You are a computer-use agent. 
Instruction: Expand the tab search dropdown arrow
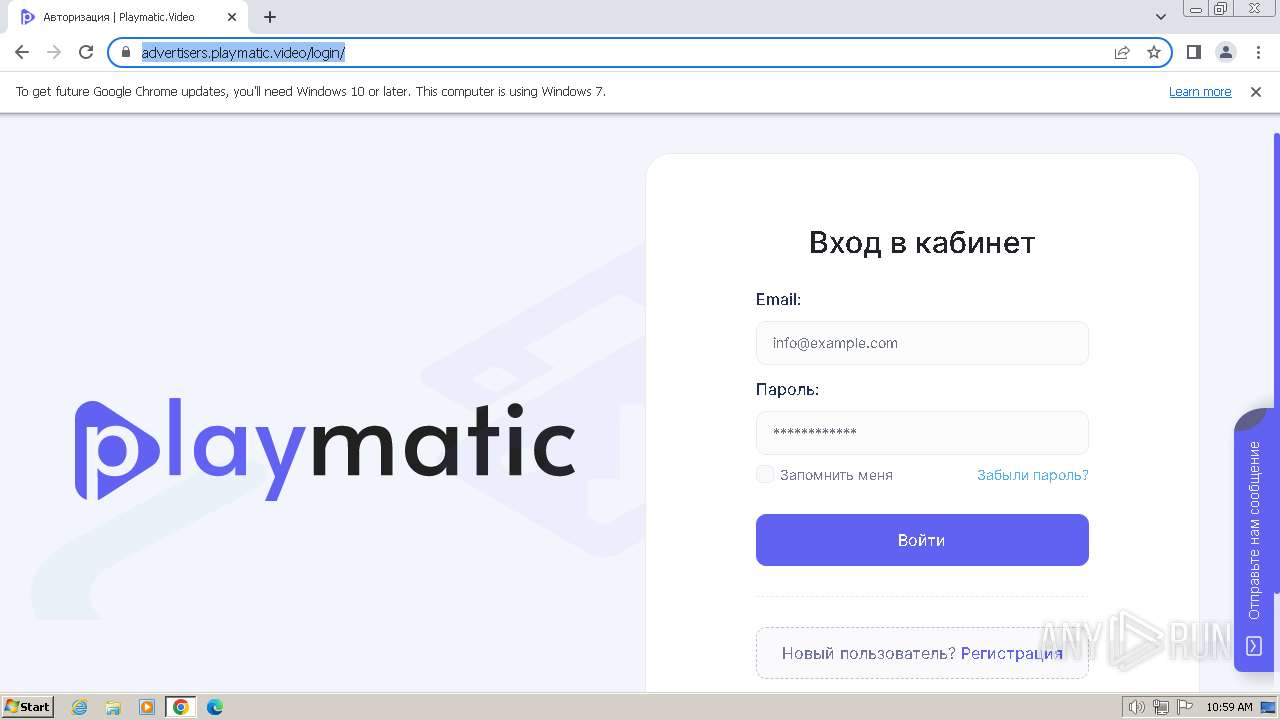[1161, 17]
